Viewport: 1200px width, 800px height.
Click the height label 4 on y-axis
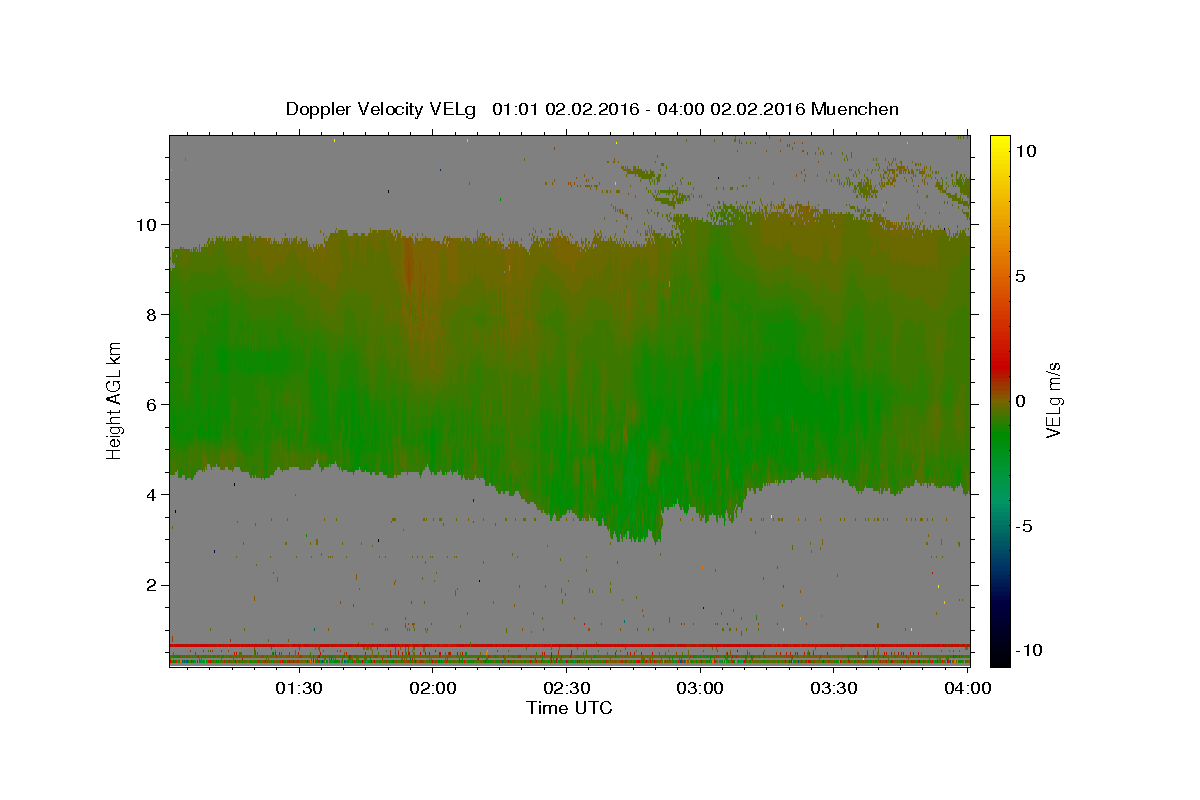coord(149,494)
